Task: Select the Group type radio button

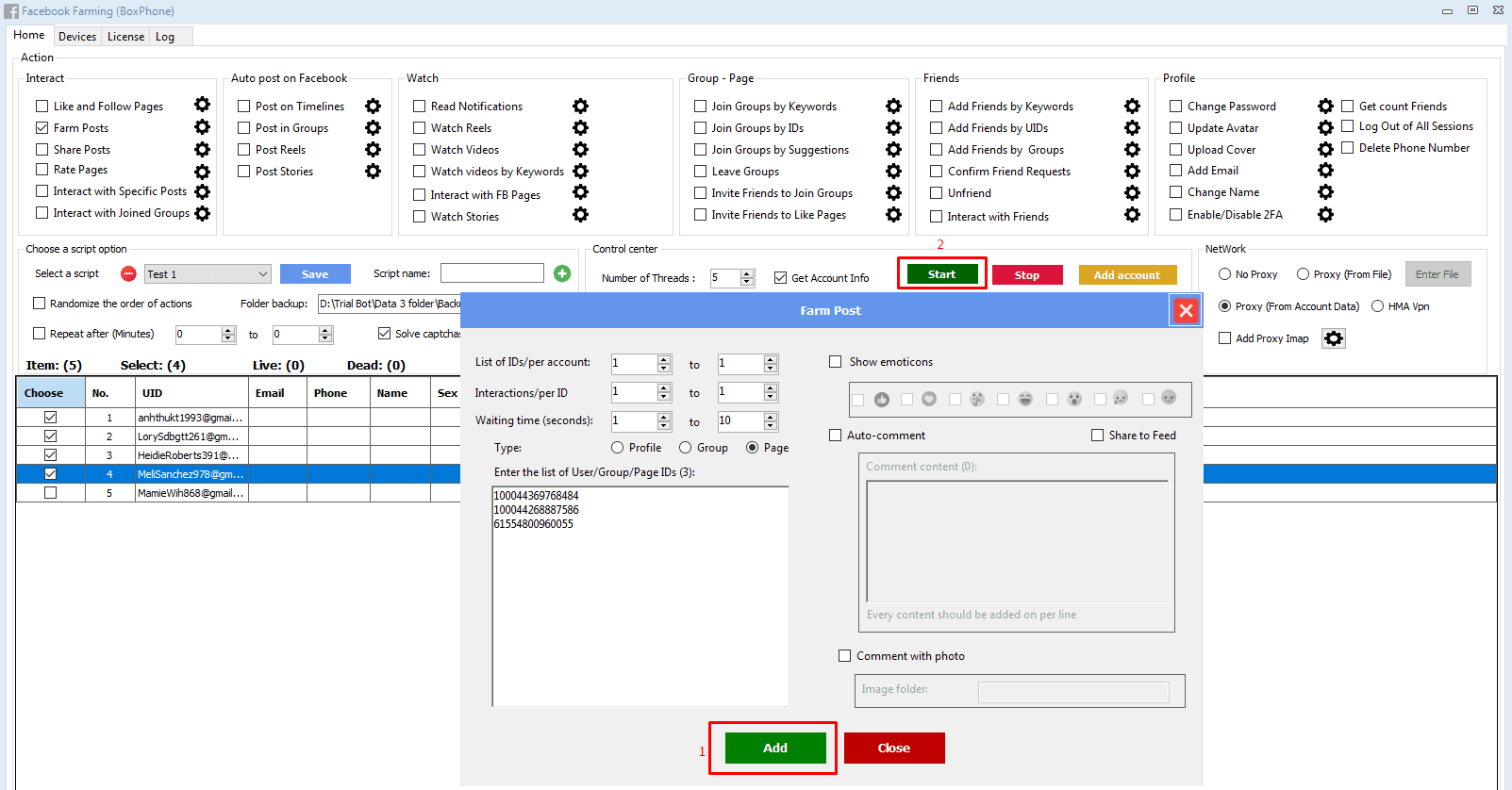Action: (685, 447)
